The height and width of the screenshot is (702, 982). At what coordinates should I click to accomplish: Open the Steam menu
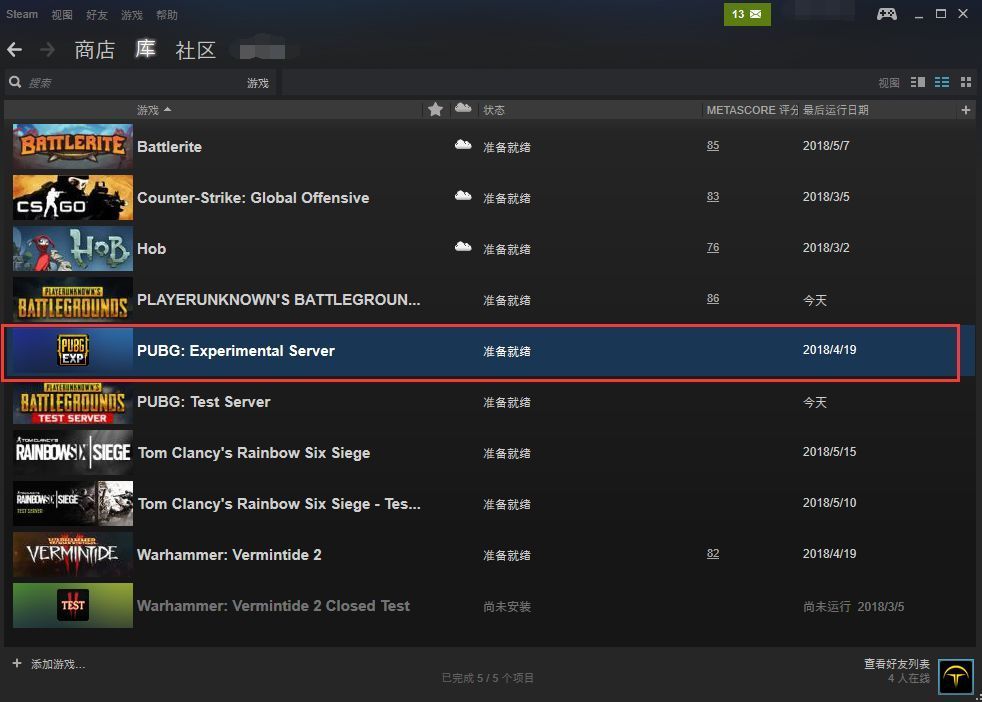(x=22, y=14)
